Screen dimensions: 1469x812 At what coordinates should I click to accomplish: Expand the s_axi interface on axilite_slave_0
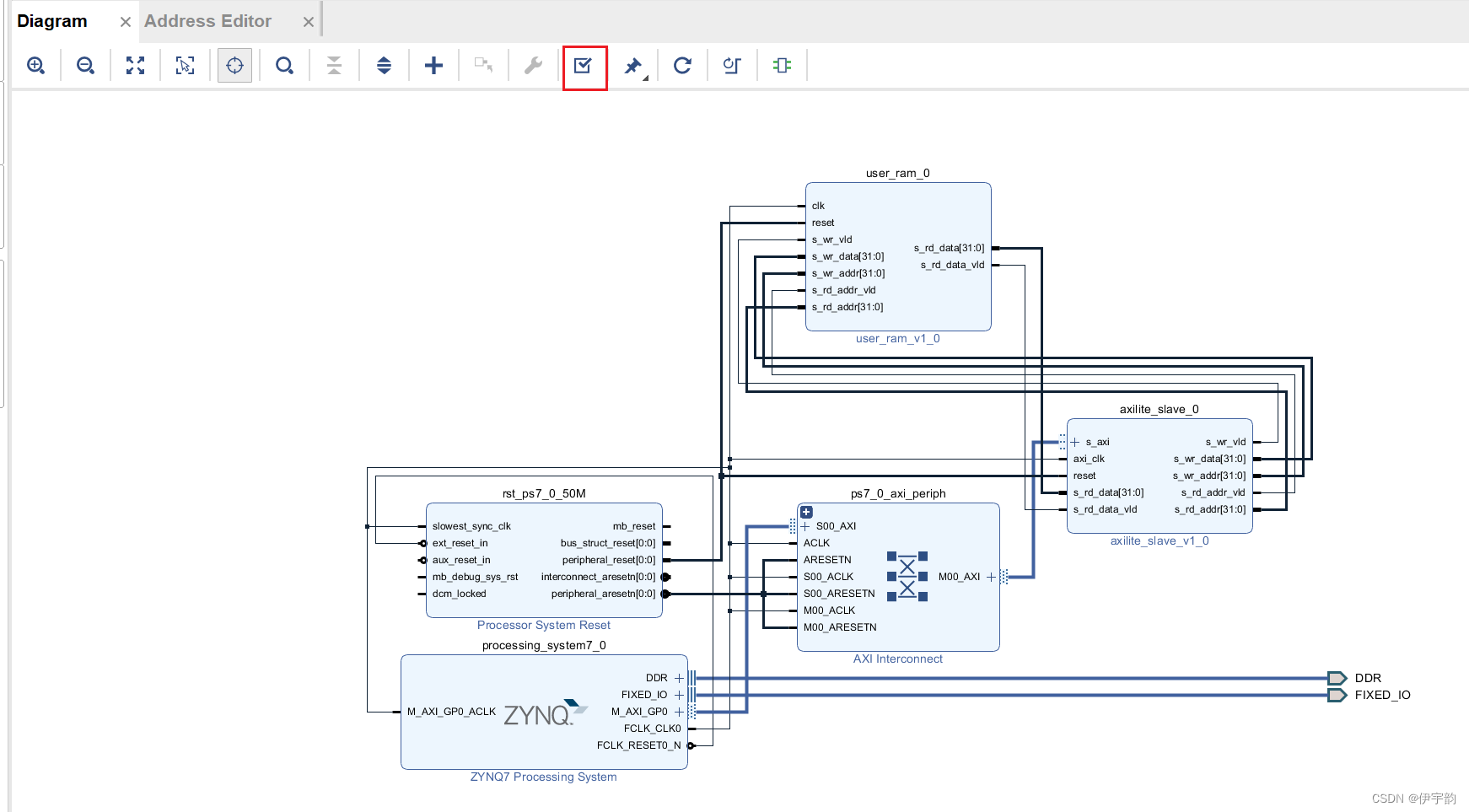click(x=1074, y=442)
